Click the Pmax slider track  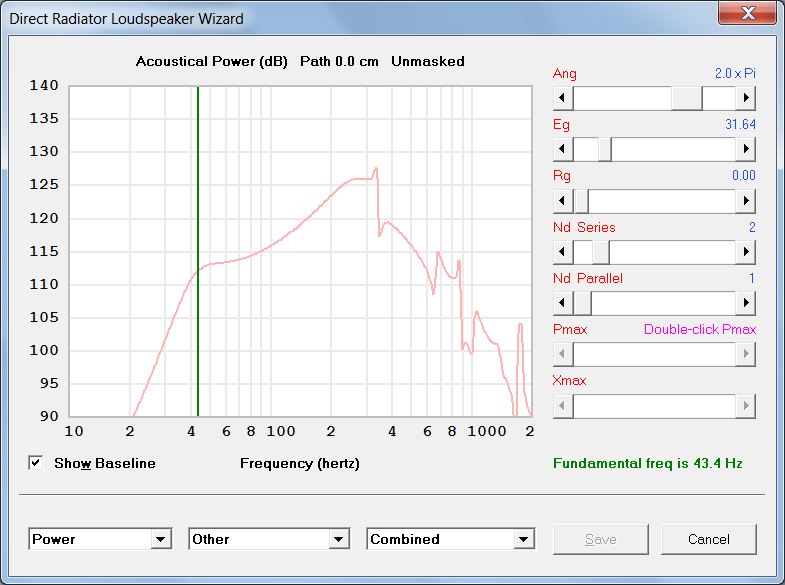click(x=654, y=354)
